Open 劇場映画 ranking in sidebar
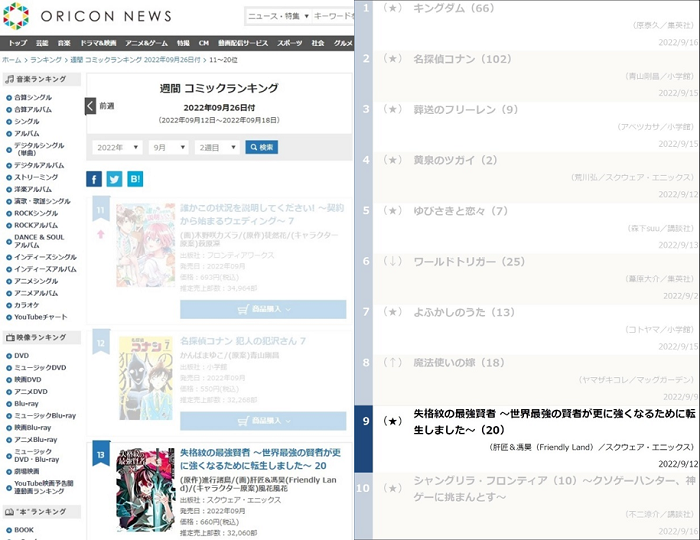 click(26, 471)
